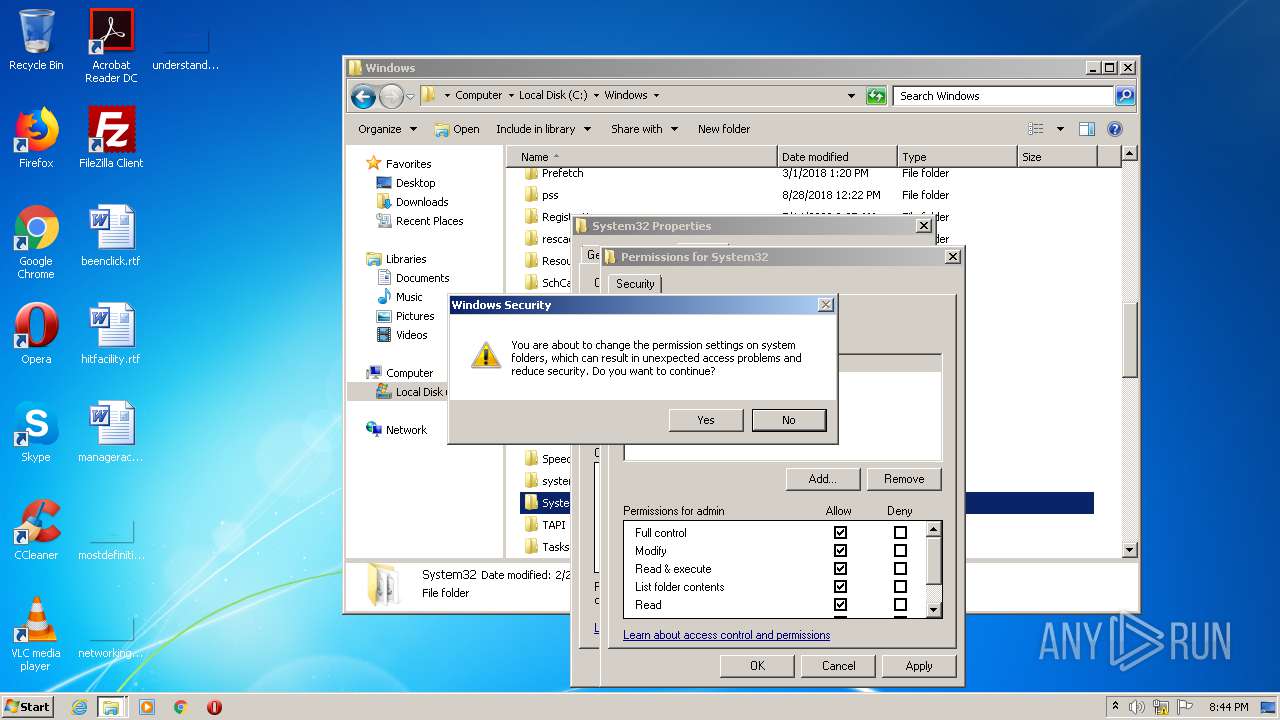Sort by Date modified column header
Image resolution: width=1280 pixels, height=720 pixels.
836,157
